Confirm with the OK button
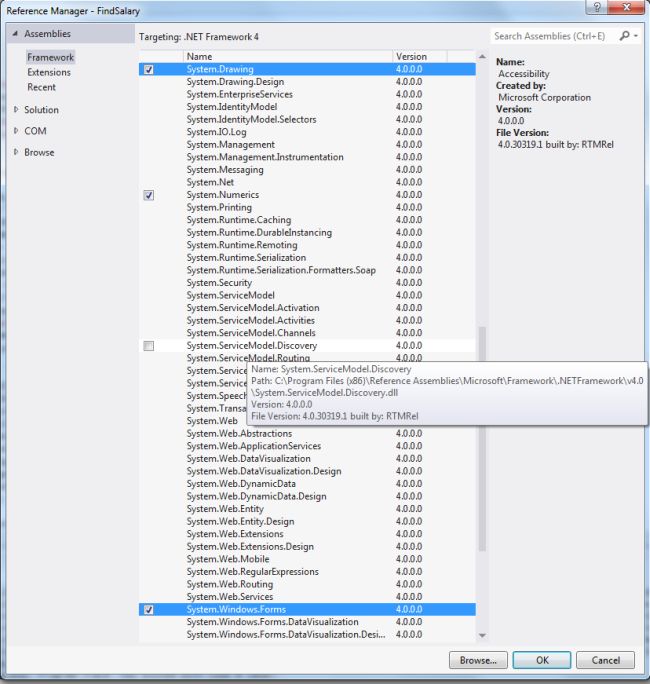Screen dimensions: 650x684 pyautogui.click(x=542, y=660)
